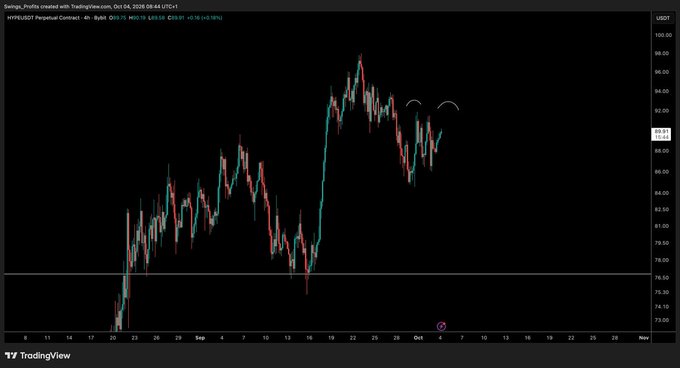
Task: Click the 81.00 price axis label
Action: 662,226
